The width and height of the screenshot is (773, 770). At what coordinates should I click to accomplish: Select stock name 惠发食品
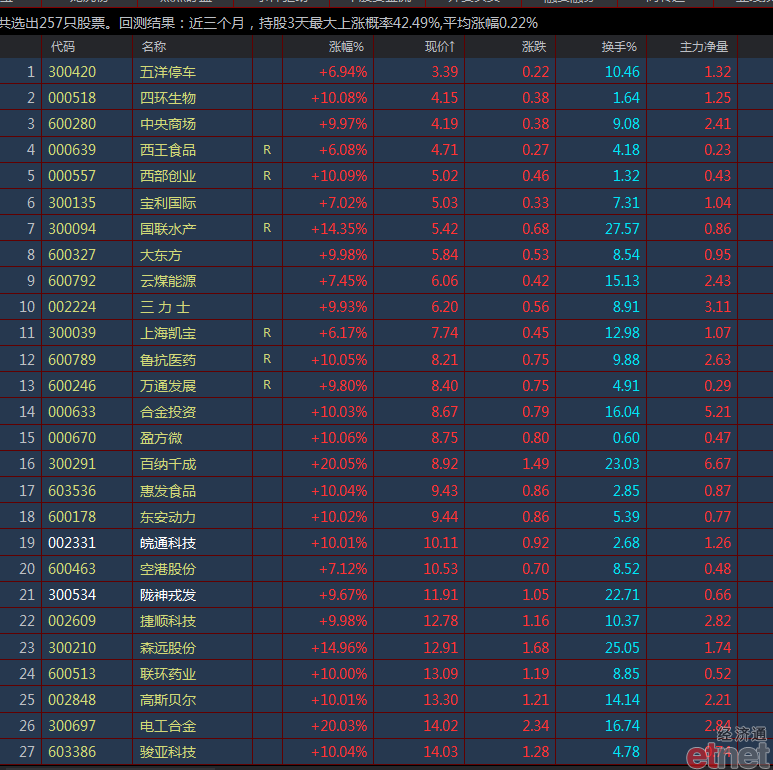[x=168, y=490]
